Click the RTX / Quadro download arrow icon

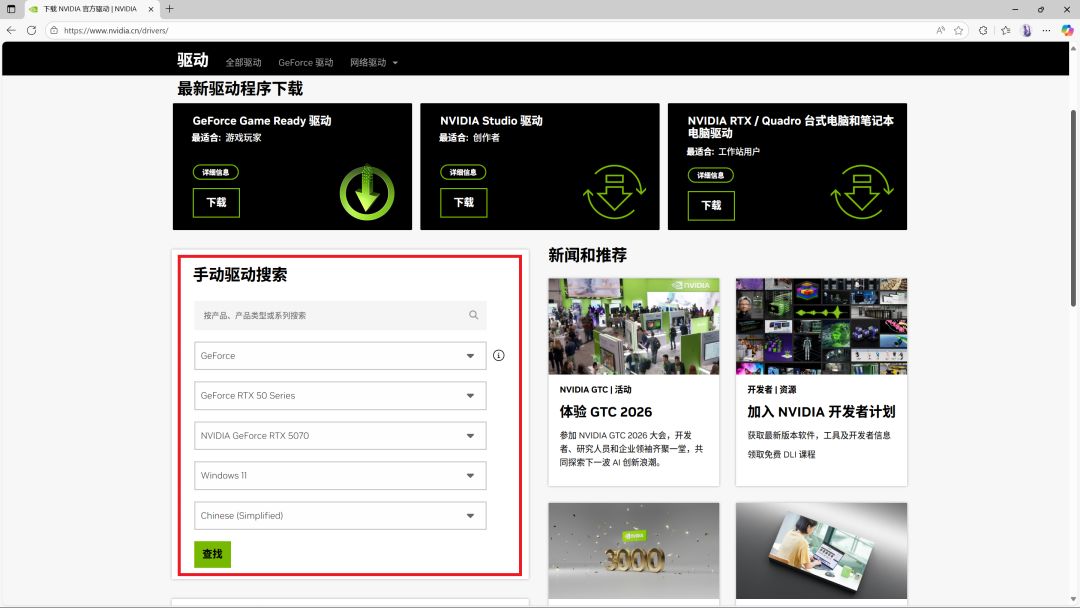click(x=862, y=192)
